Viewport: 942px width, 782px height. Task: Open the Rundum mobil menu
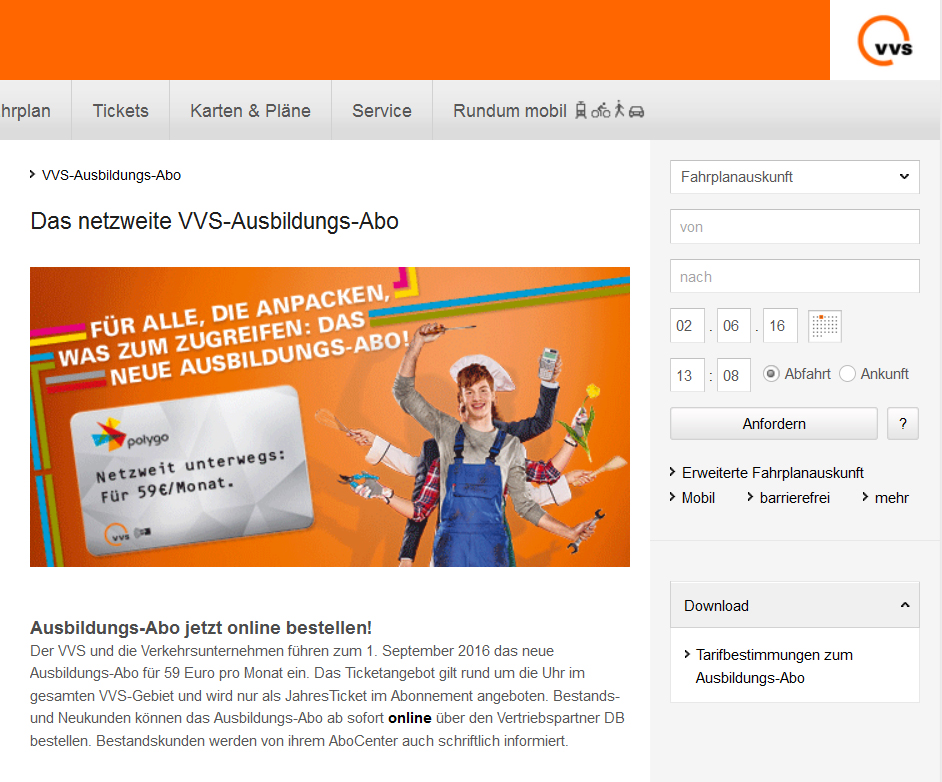(x=548, y=111)
